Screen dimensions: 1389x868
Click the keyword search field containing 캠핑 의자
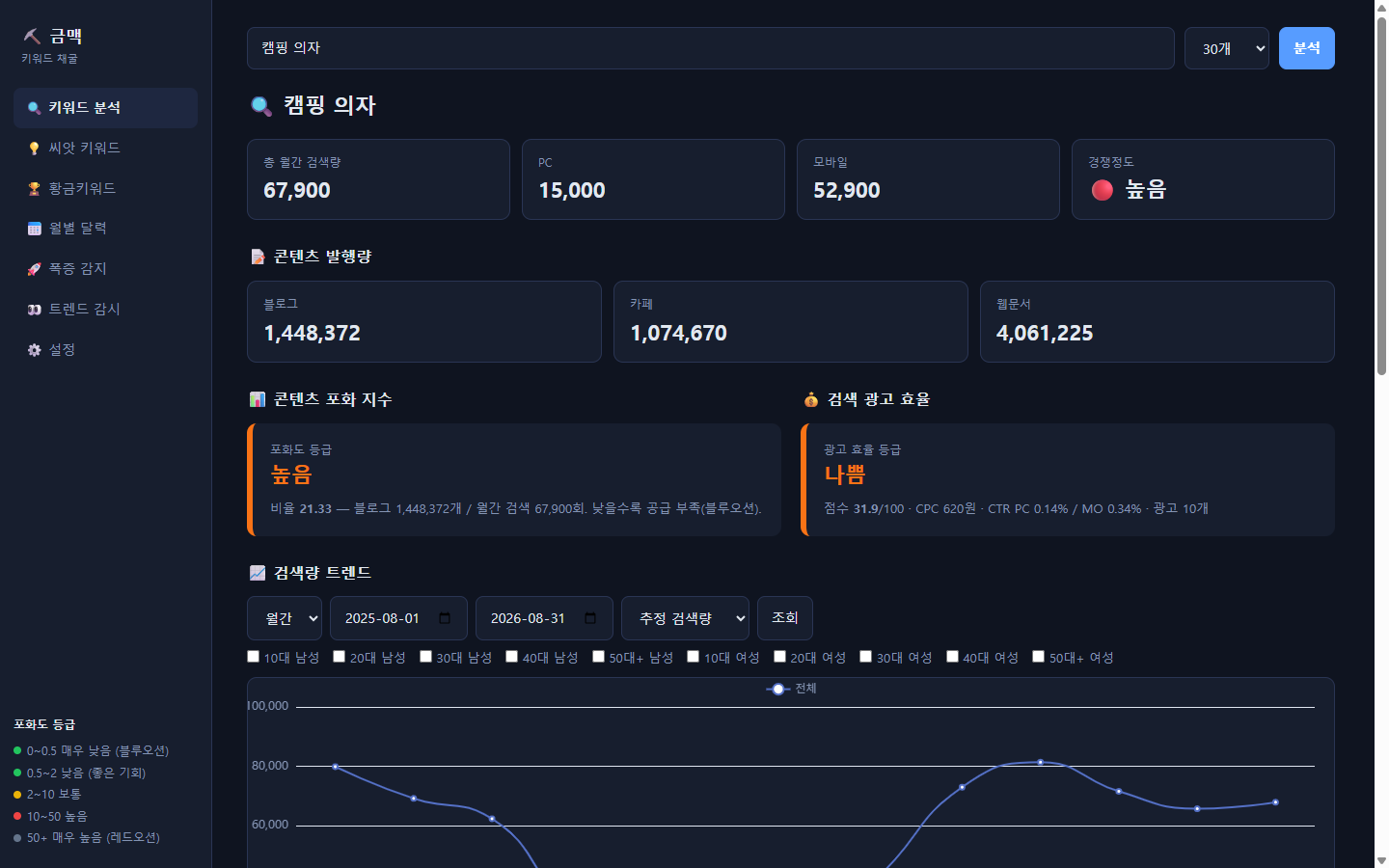(x=711, y=48)
